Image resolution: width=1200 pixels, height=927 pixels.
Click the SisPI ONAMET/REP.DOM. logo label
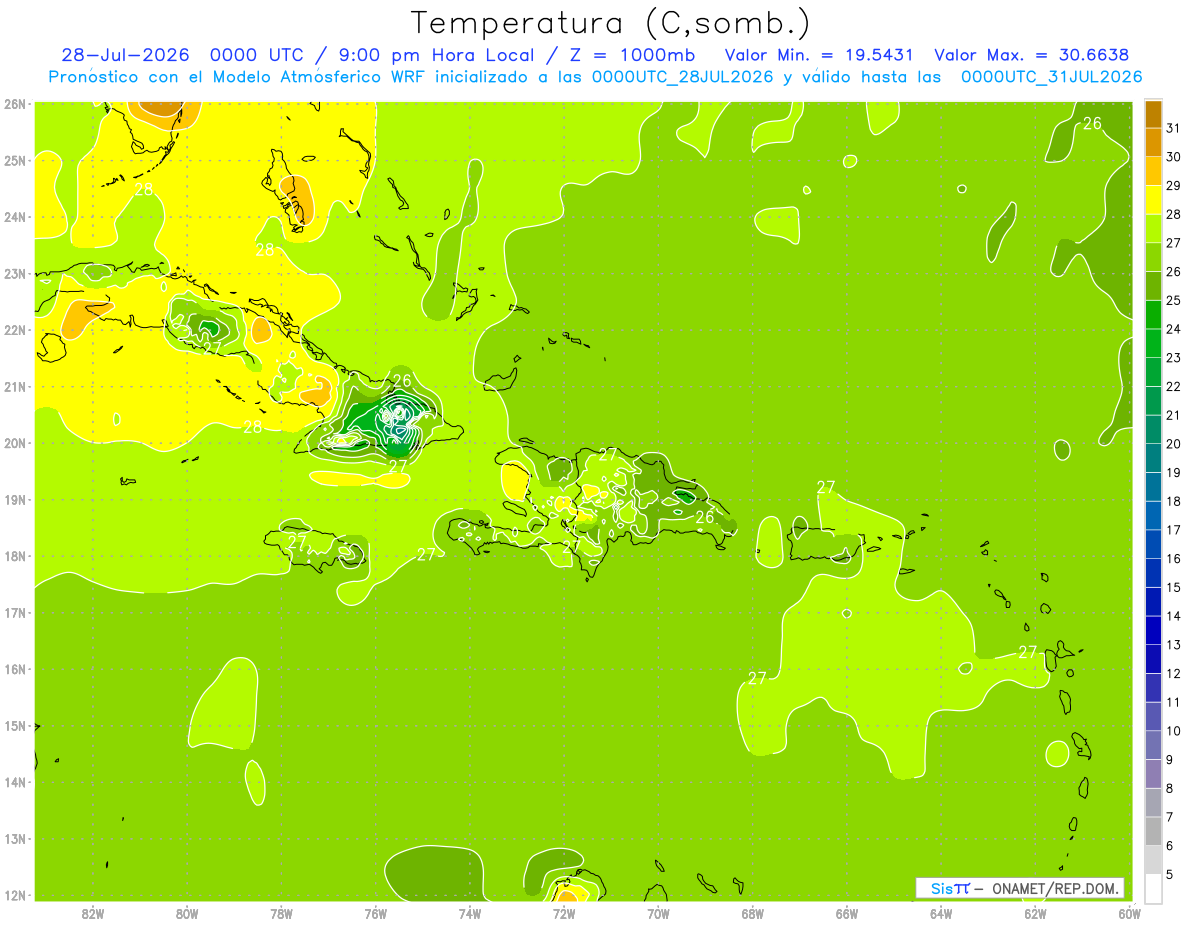[1020, 888]
